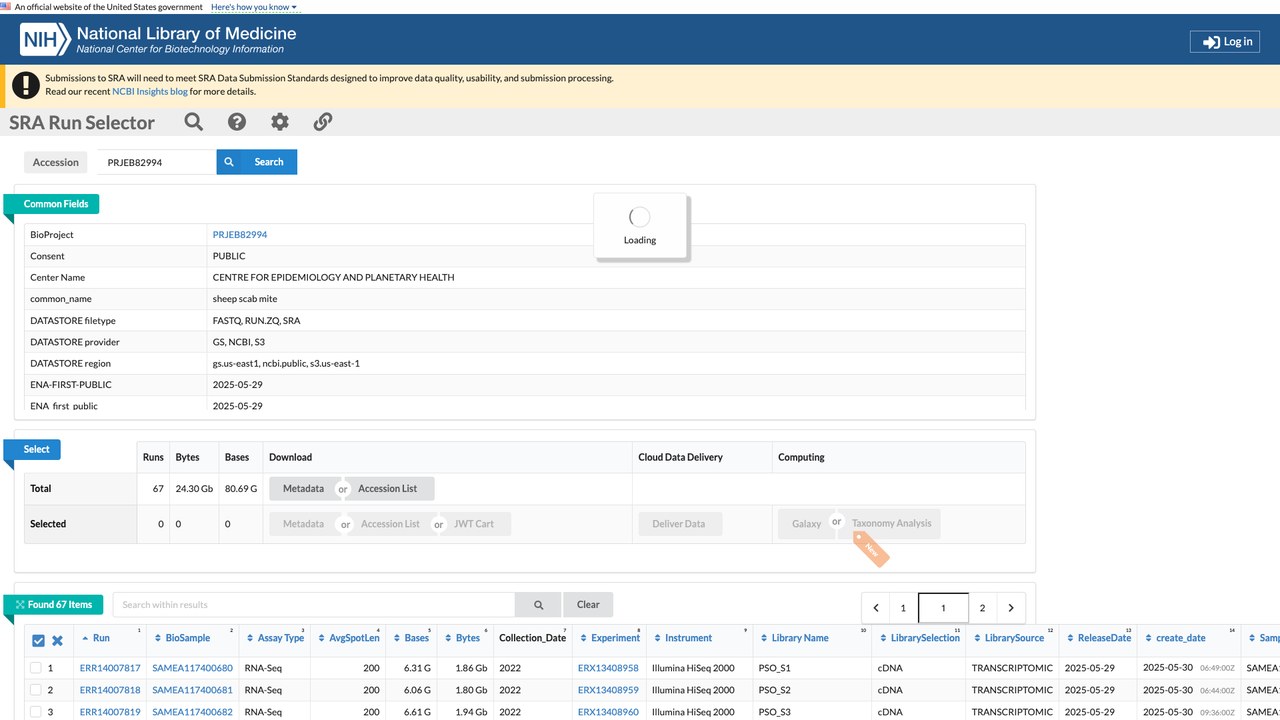The image size is (1280, 720).
Task: Click the Accession input field
Action: coord(156,162)
